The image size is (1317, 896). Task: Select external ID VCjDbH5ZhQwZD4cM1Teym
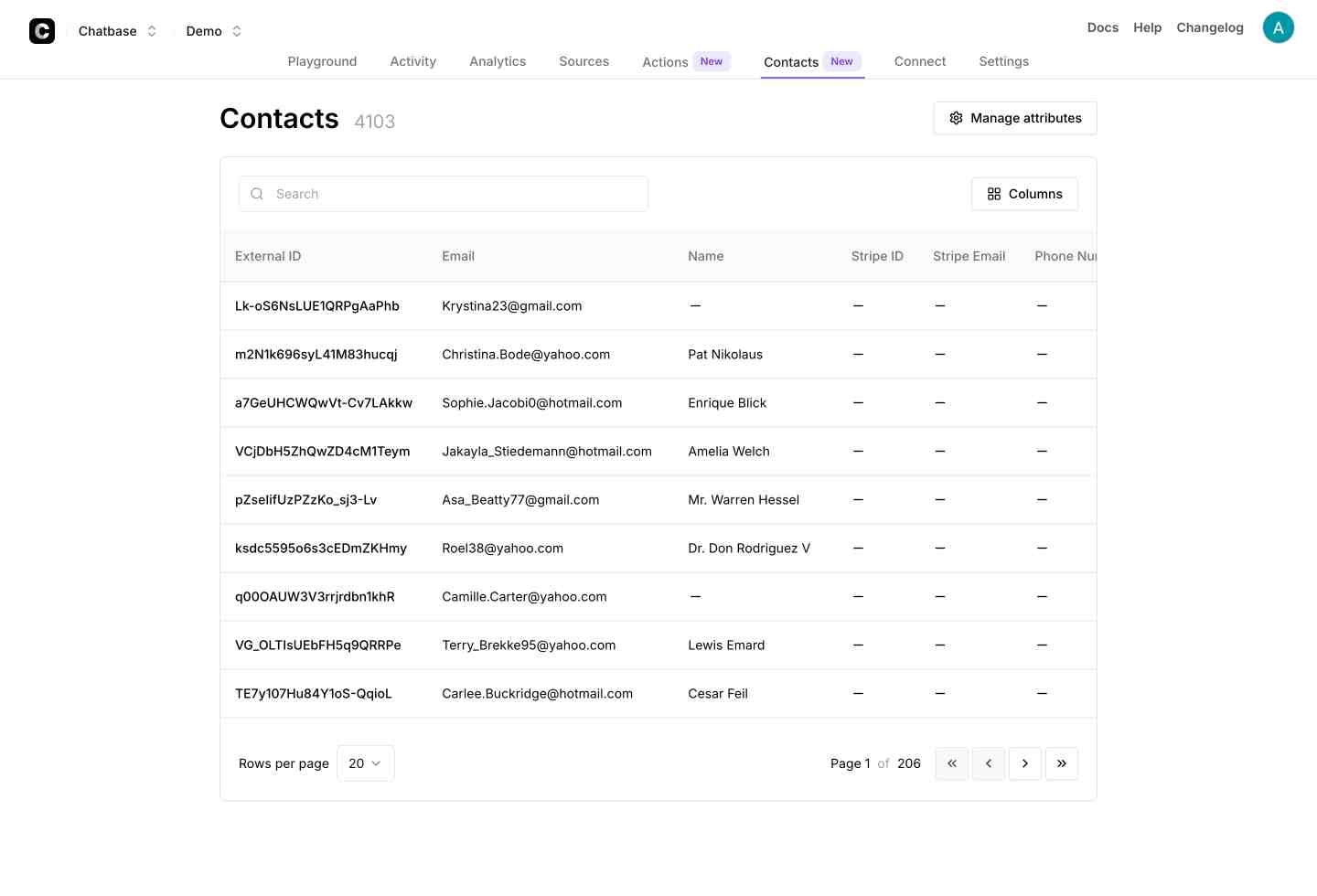[323, 451]
